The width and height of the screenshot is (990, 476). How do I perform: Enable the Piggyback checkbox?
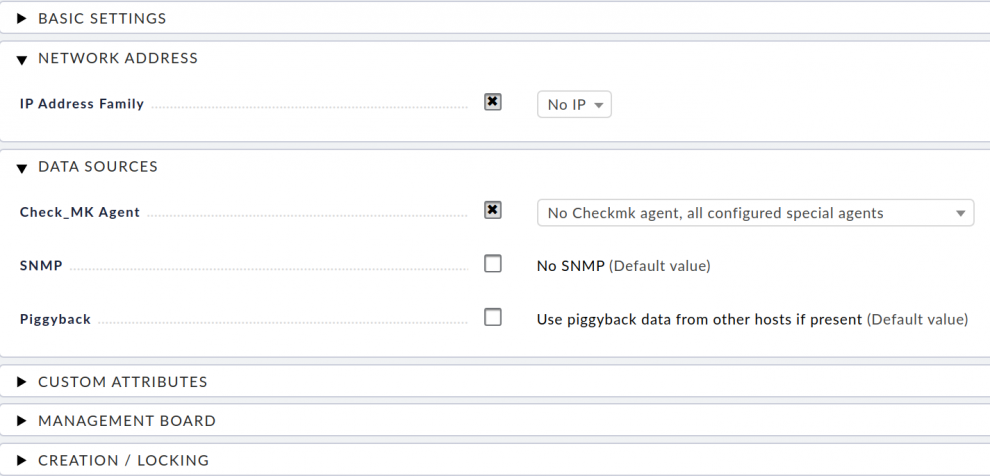pos(492,317)
